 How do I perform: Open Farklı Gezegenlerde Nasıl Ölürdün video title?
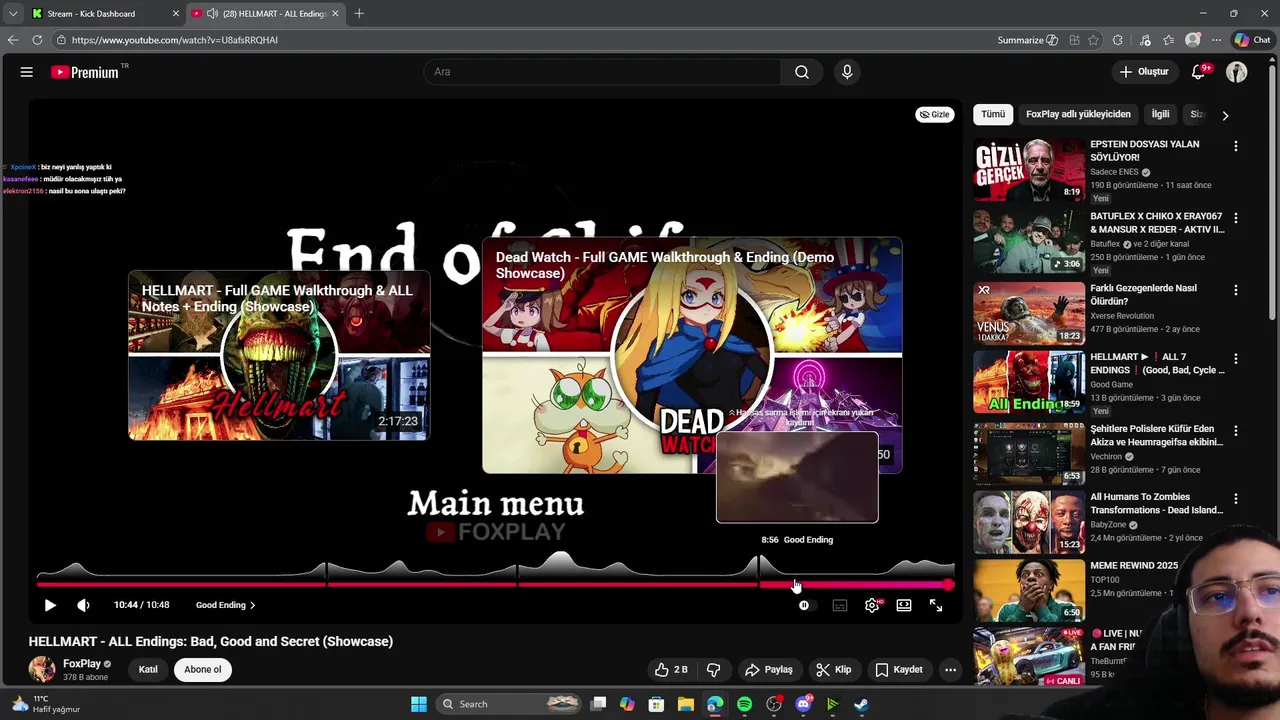tap(1143, 295)
